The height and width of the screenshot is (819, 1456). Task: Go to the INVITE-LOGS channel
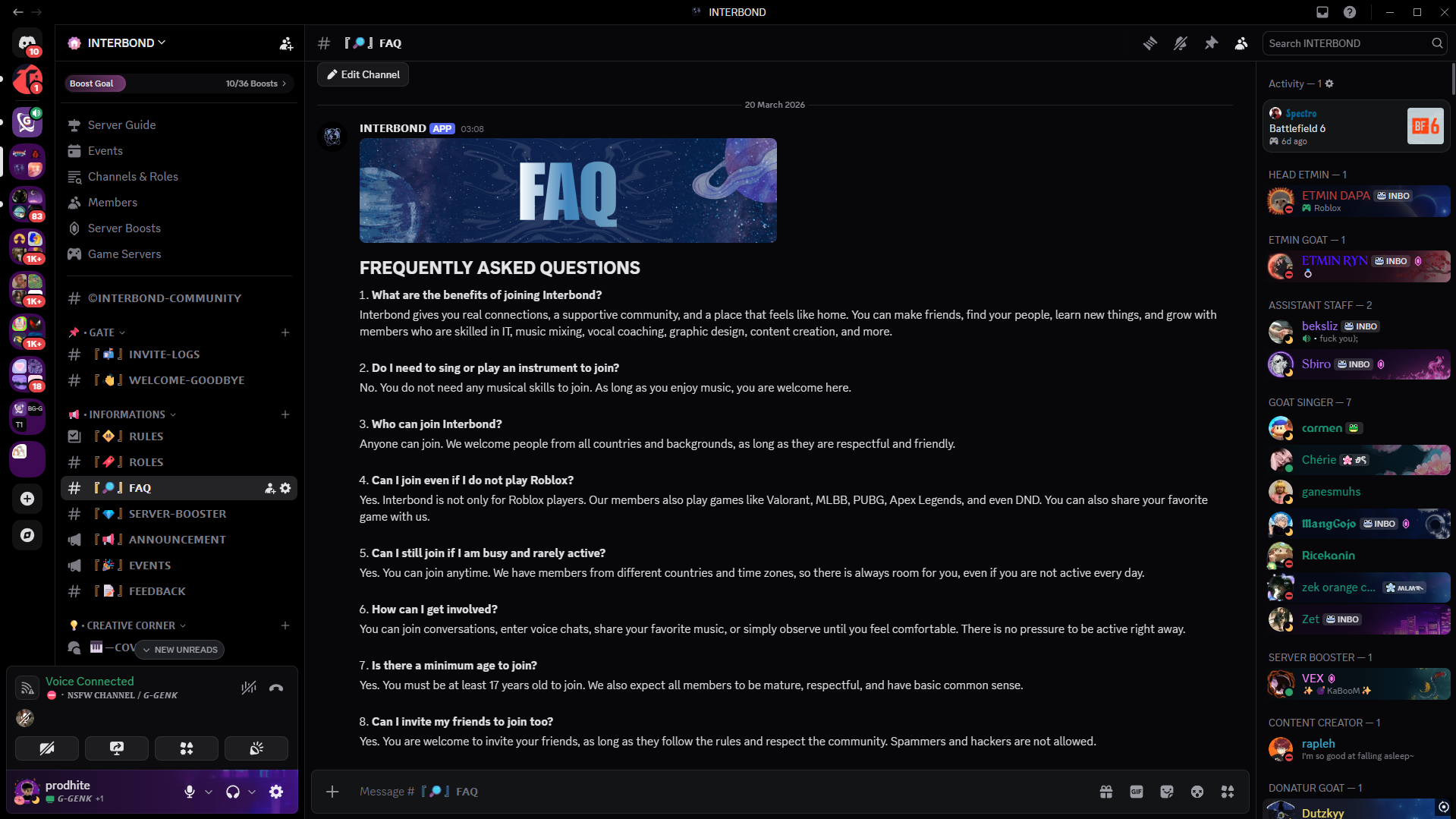pyautogui.click(x=179, y=354)
